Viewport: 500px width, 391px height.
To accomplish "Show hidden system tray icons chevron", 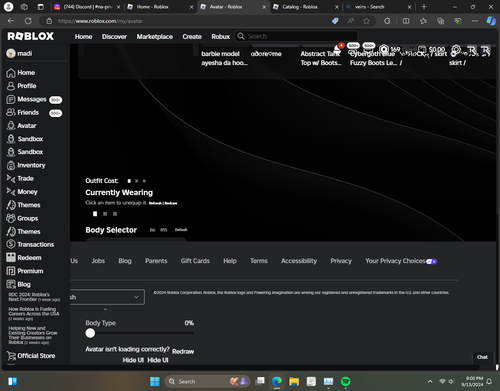I will coord(430,381).
